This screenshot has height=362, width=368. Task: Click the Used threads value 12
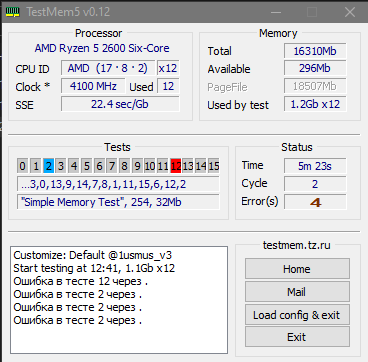tap(168, 86)
